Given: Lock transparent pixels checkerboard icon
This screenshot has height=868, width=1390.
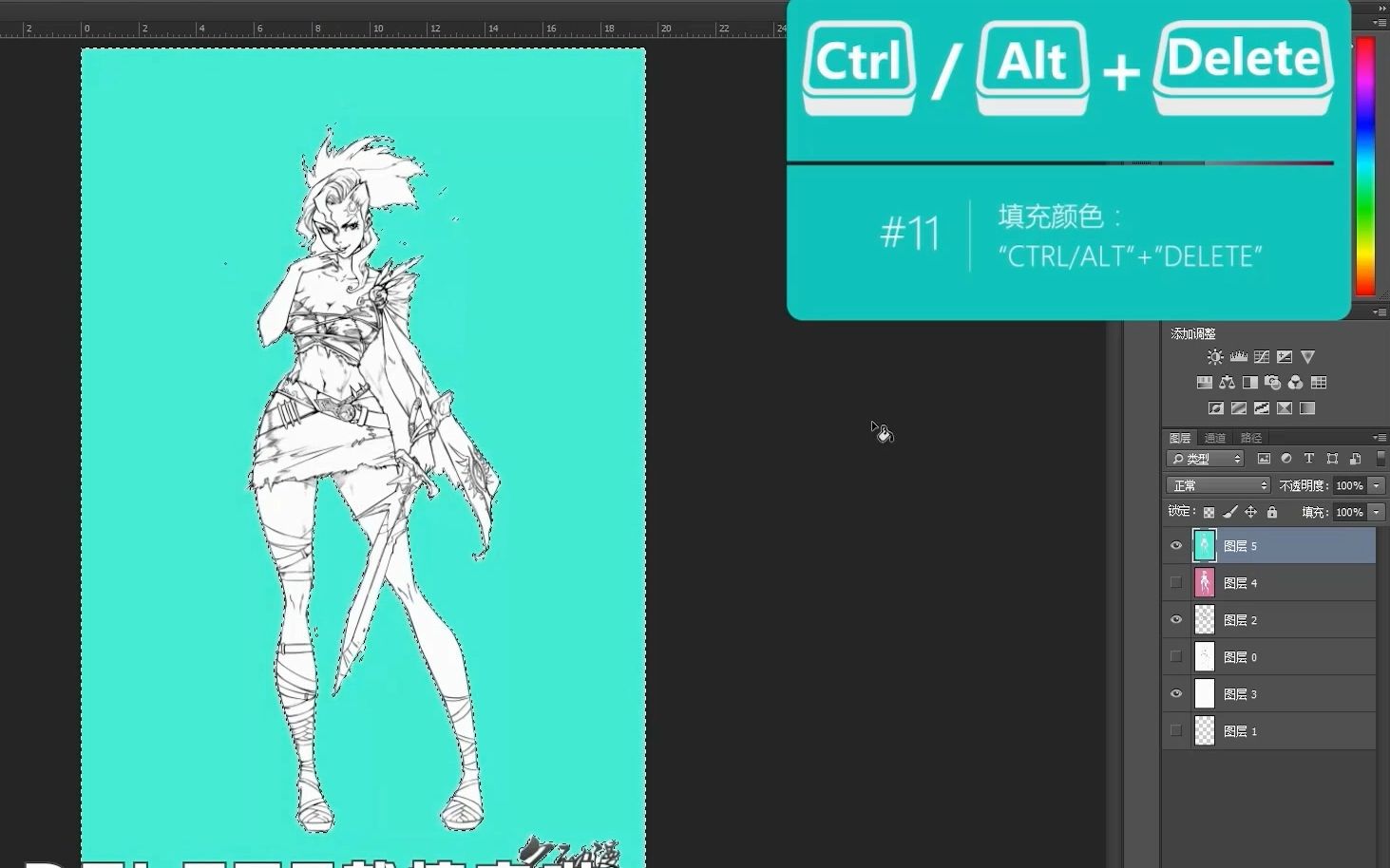Looking at the screenshot, I should (1209, 513).
